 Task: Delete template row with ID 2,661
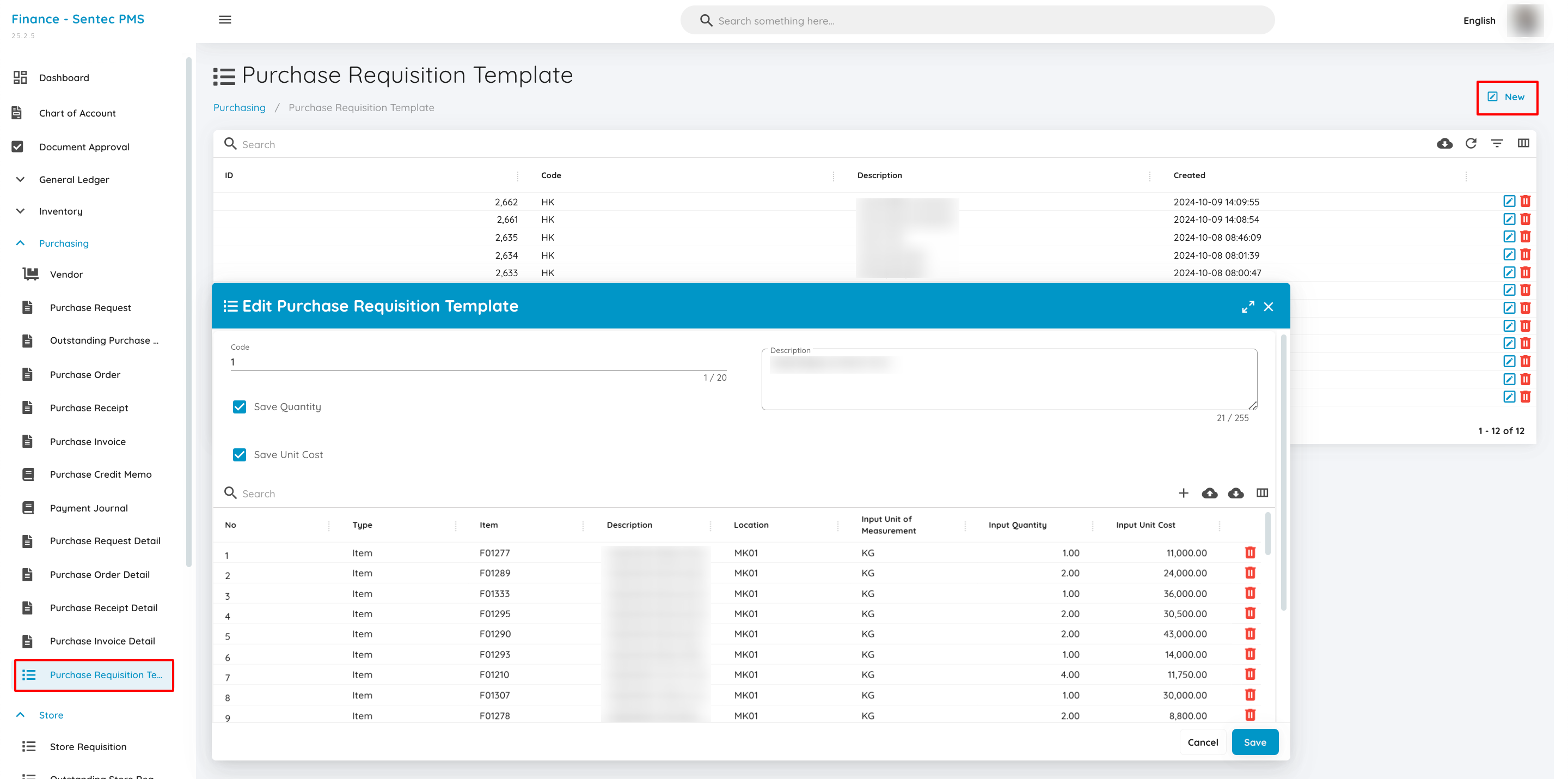coord(1526,220)
